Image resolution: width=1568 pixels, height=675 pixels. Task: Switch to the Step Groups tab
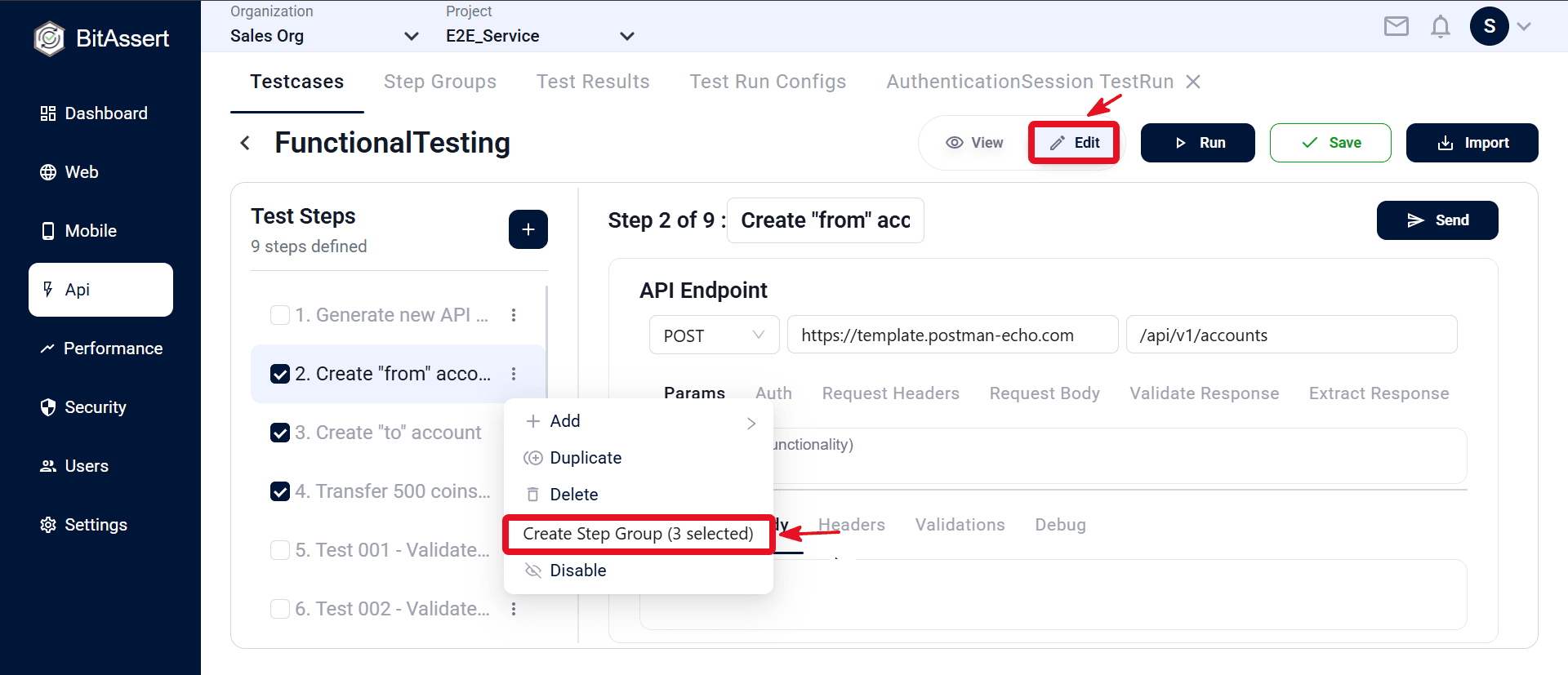pos(440,82)
